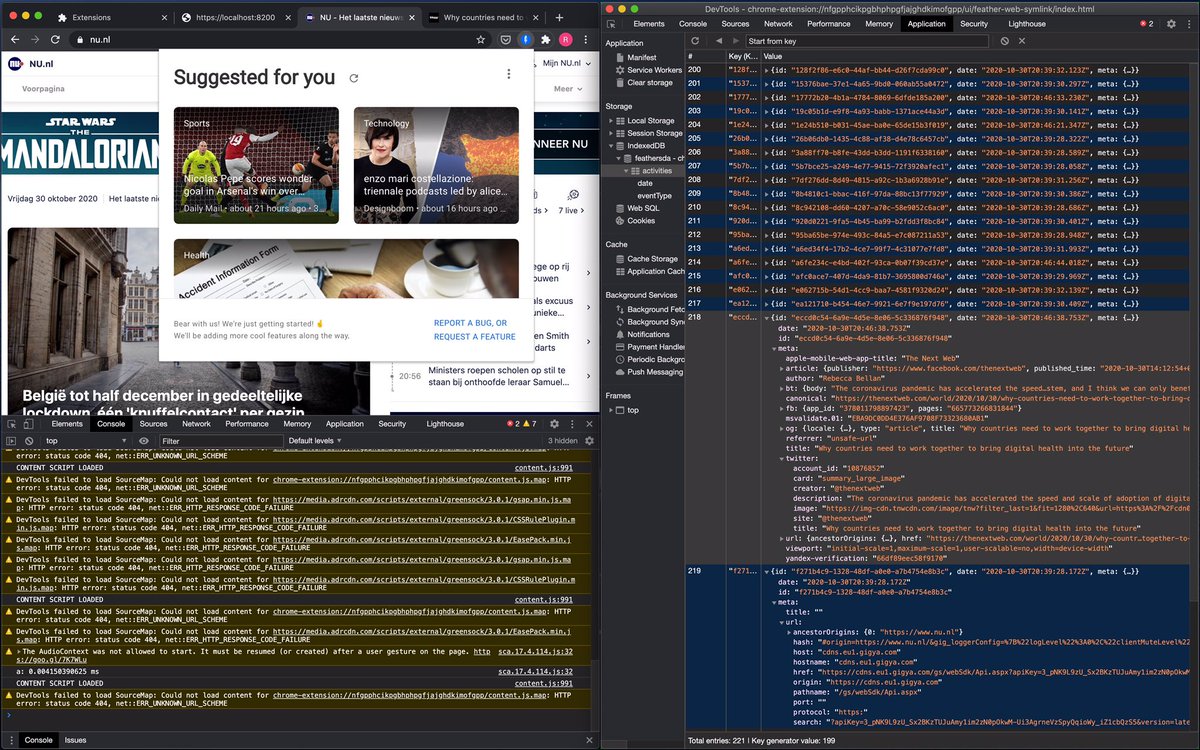The image size is (1200, 750).
Task: Bookmark nu.nl using the star icon
Action: [x=481, y=38]
